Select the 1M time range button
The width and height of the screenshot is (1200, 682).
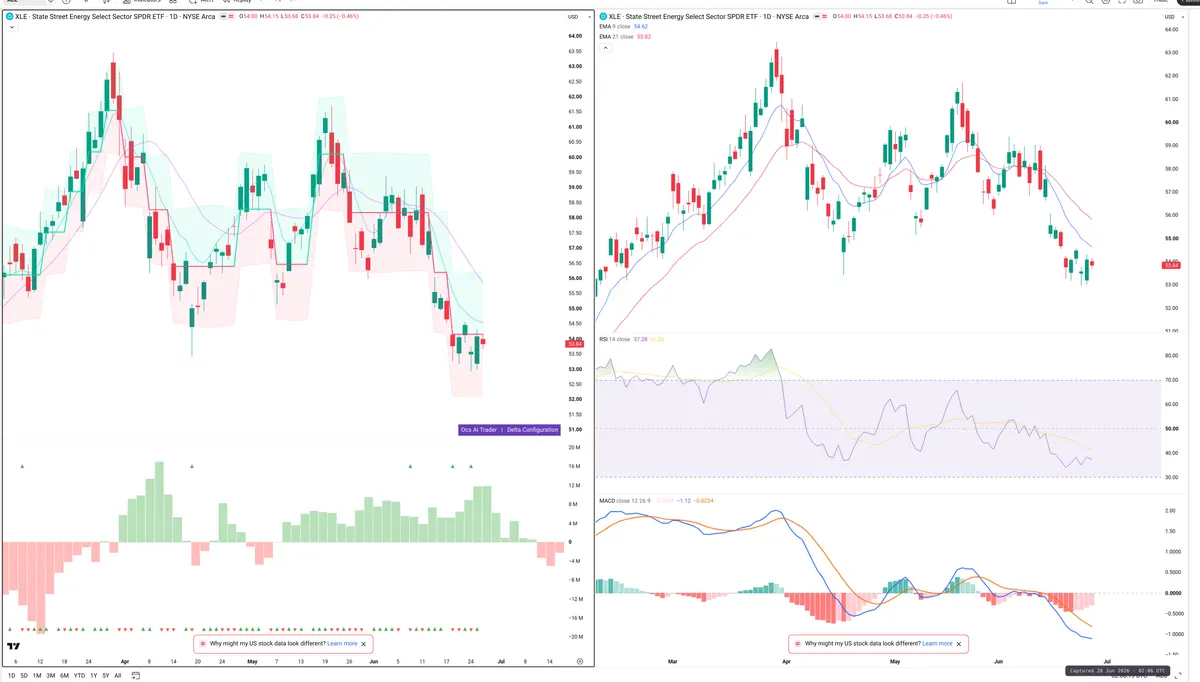pyautogui.click(x=37, y=675)
